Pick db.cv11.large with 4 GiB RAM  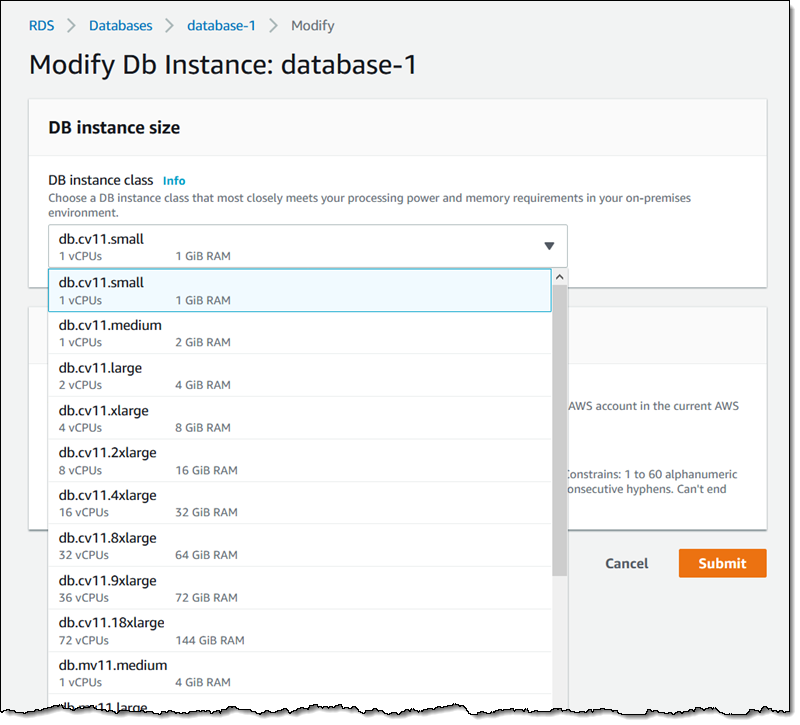[x=300, y=376]
